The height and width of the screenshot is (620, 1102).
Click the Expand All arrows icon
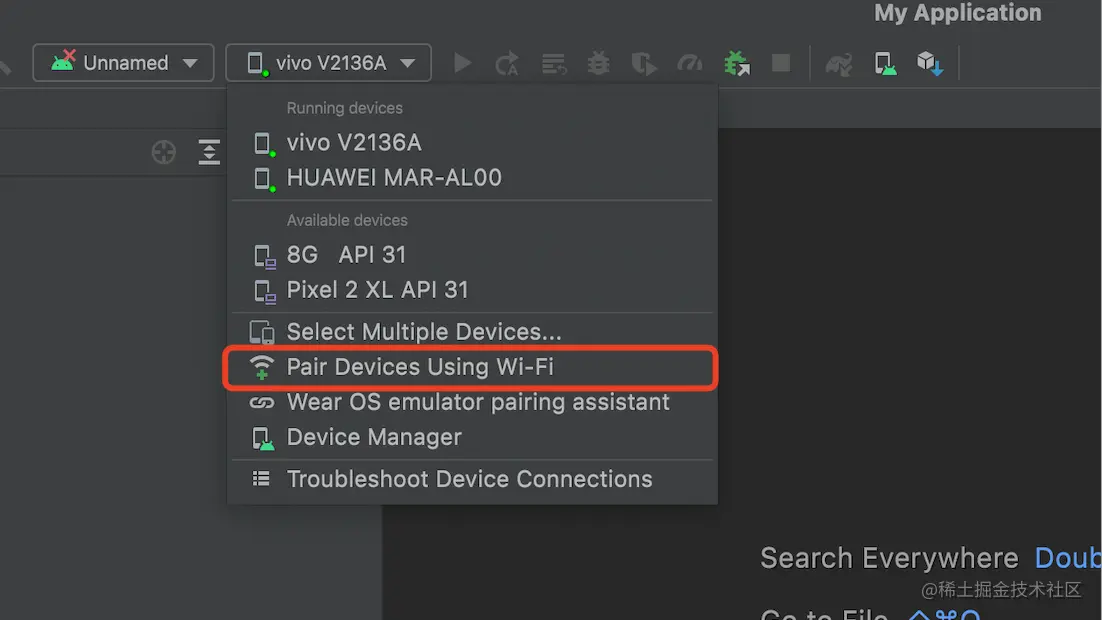point(209,152)
